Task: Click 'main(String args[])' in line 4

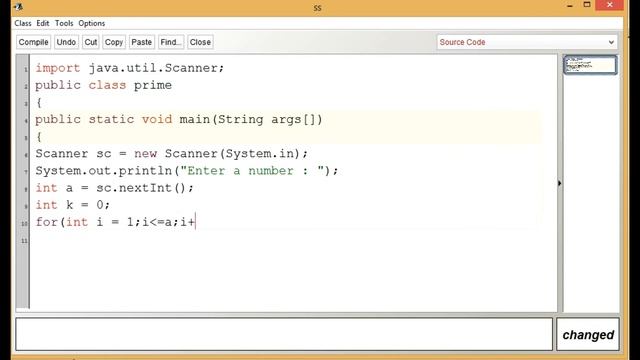Action: click(x=251, y=120)
